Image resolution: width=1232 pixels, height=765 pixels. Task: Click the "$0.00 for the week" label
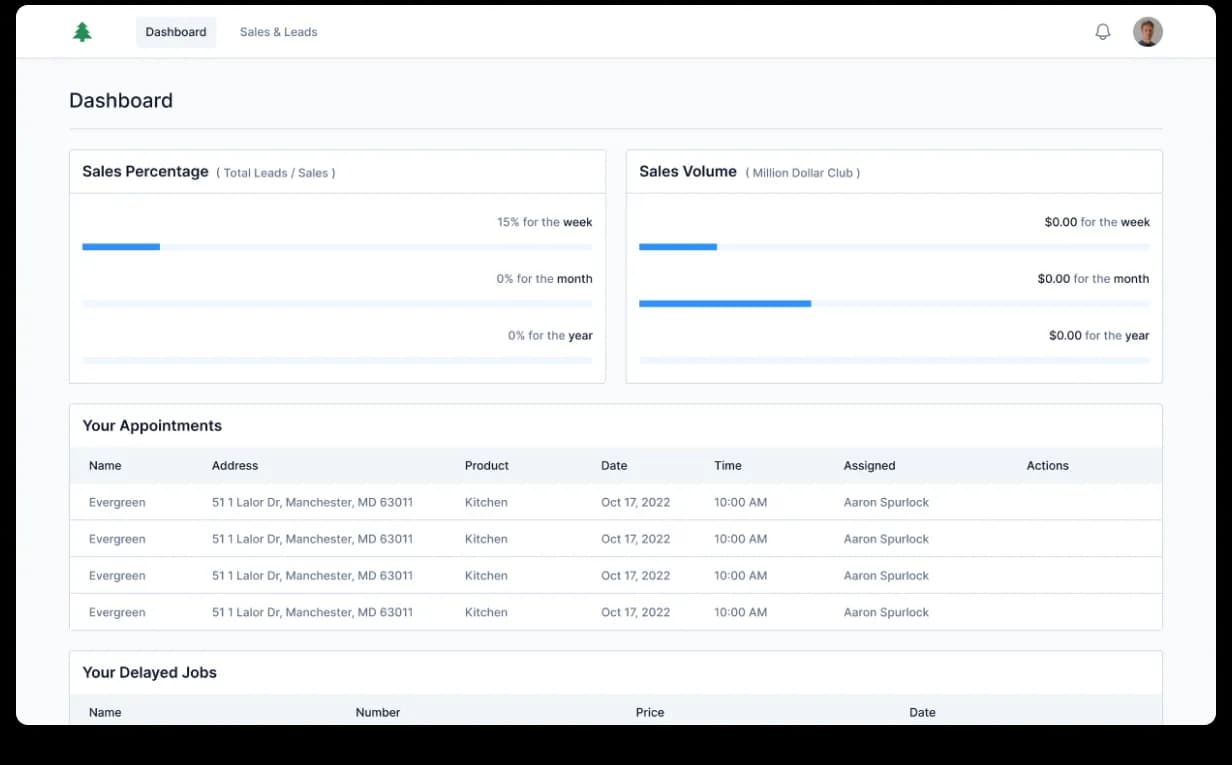pyautogui.click(x=1097, y=222)
